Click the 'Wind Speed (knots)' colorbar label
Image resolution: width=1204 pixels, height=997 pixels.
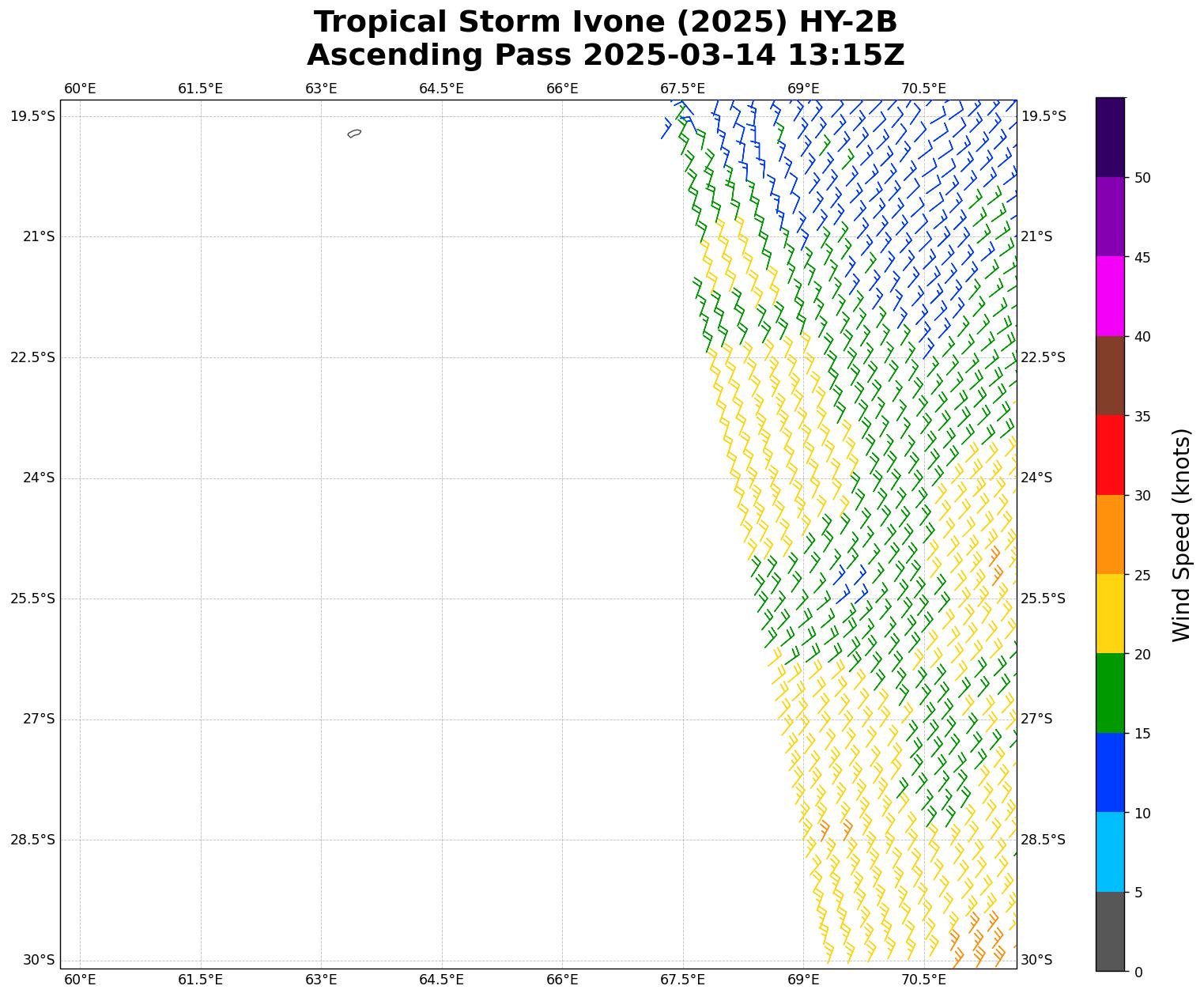coord(1181,535)
